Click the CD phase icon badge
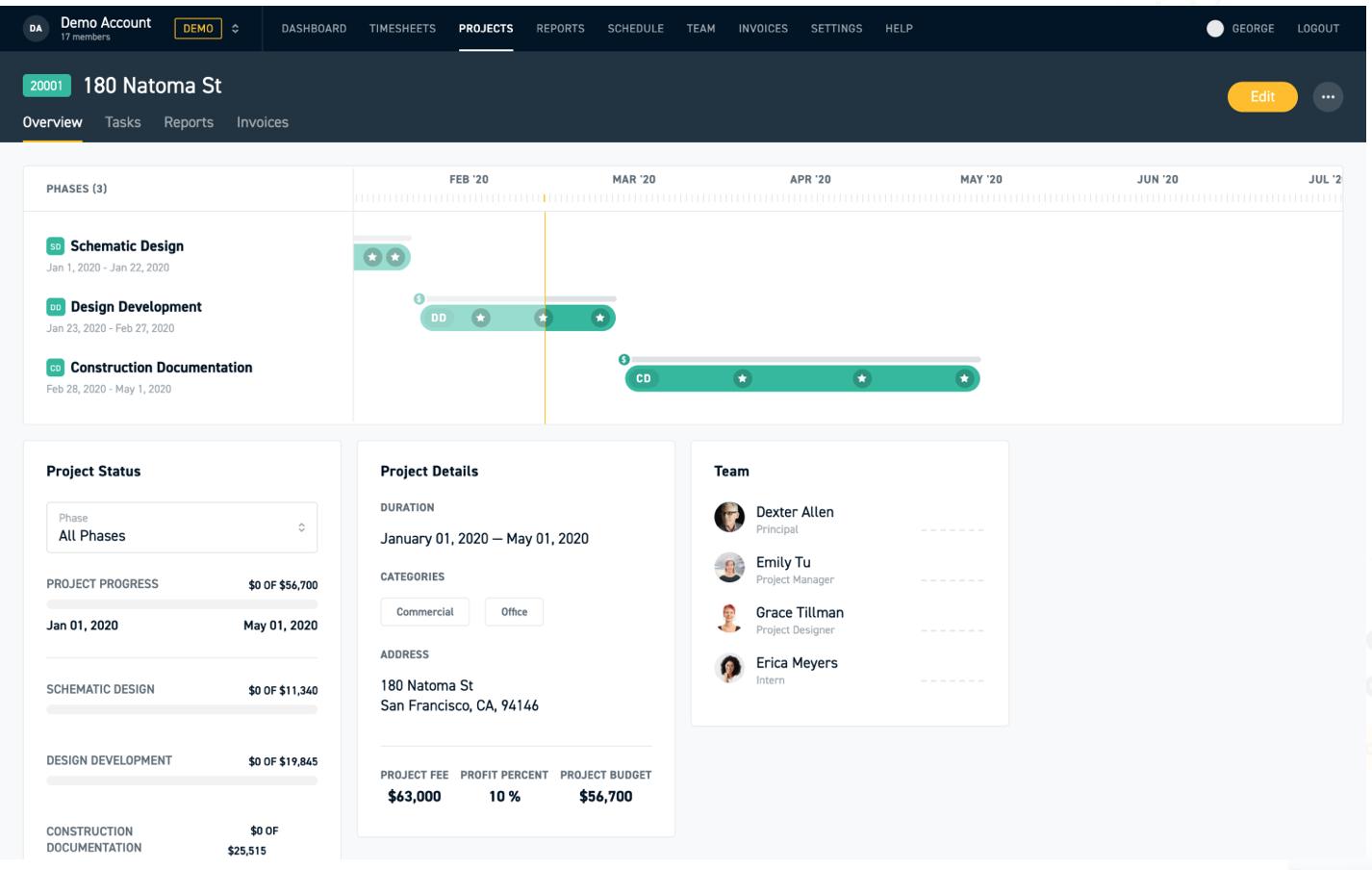This screenshot has width=1372, height=870. tap(55, 368)
